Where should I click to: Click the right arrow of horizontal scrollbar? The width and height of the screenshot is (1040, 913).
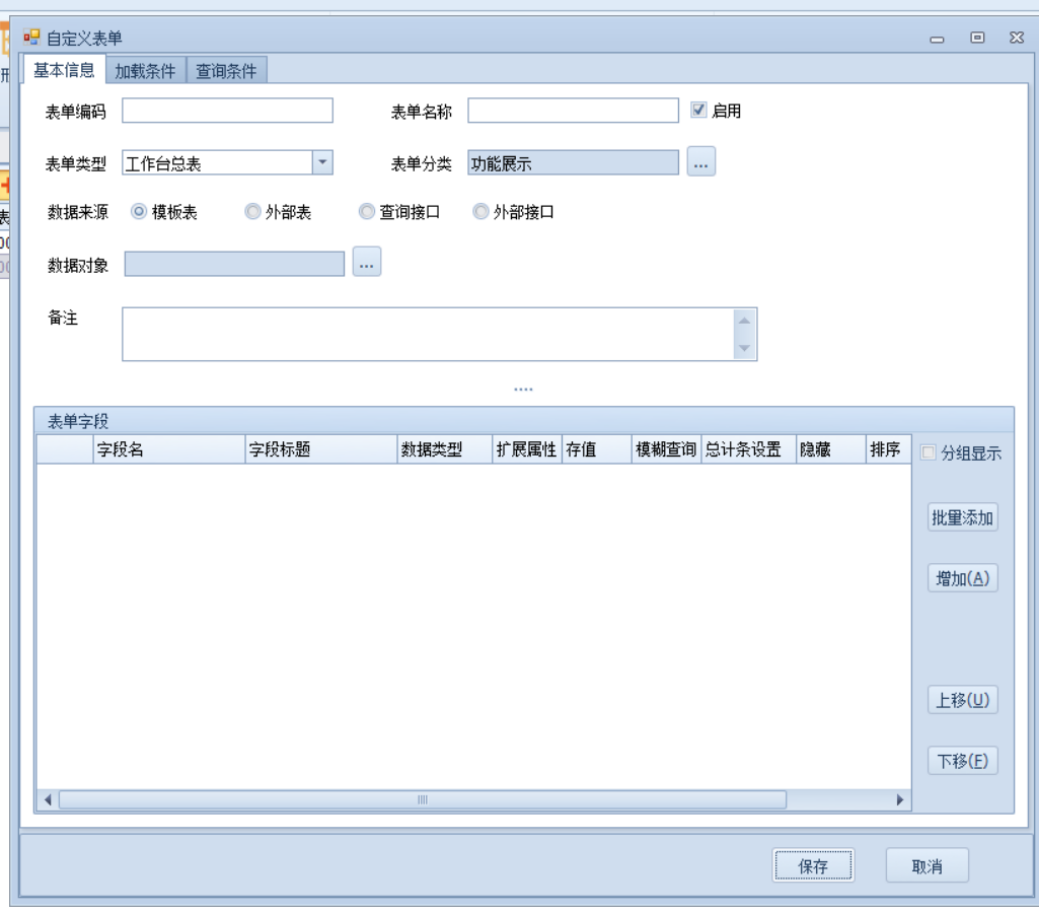pos(899,800)
